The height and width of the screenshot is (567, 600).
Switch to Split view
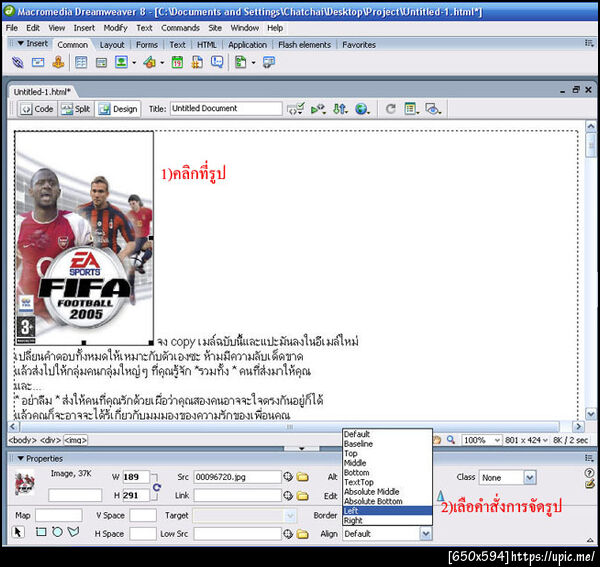(x=76, y=109)
